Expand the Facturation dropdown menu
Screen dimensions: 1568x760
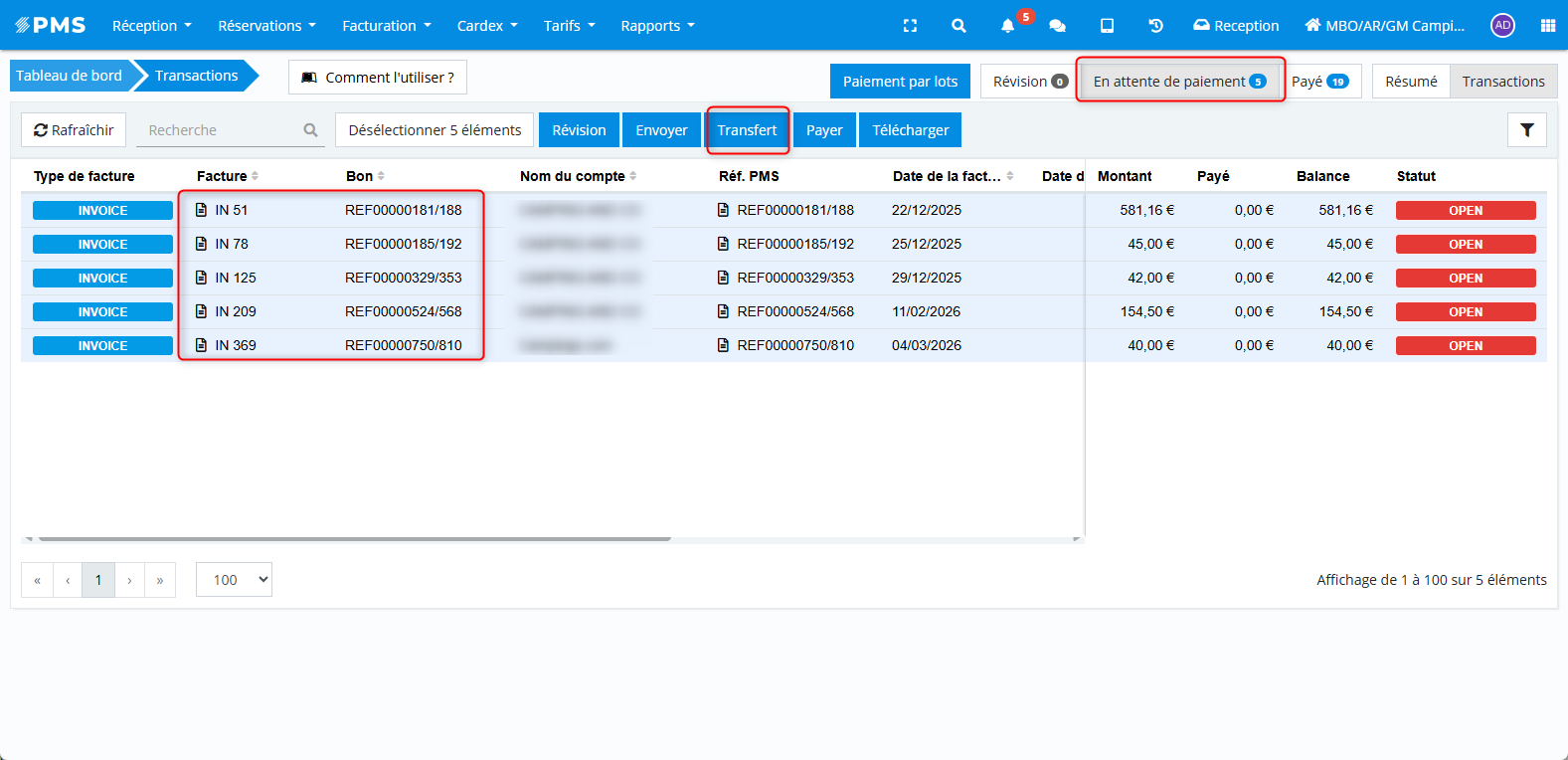click(x=386, y=26)
